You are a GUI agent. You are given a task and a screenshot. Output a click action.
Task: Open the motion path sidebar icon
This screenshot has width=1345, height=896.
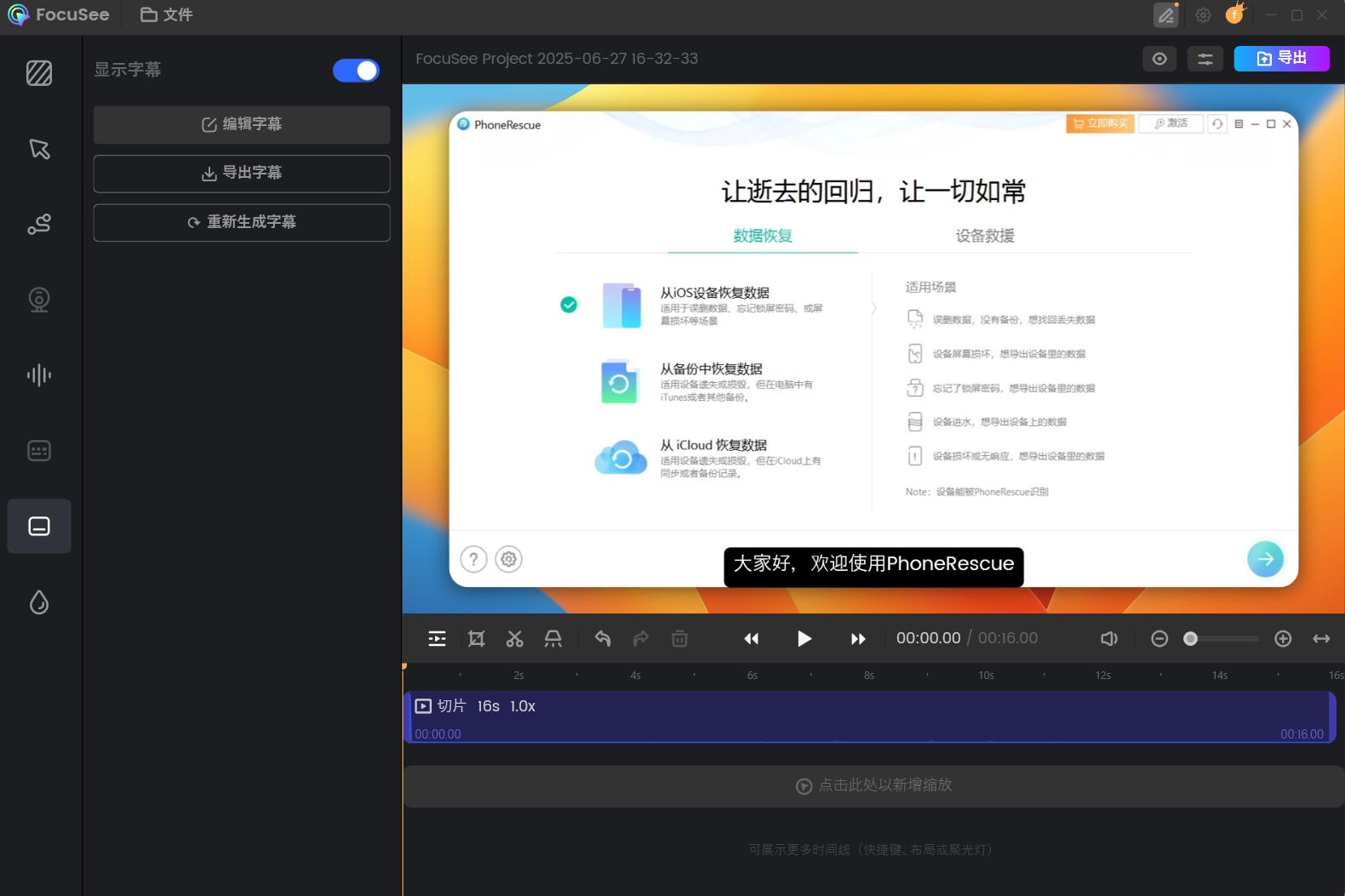(x=39, y=224)
